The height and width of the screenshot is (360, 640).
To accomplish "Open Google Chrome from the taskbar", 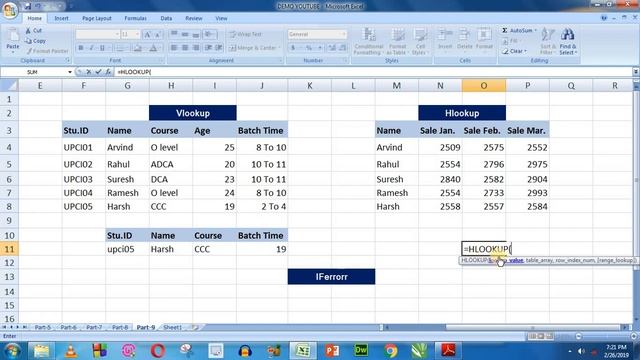I will (x=390, y=351).
